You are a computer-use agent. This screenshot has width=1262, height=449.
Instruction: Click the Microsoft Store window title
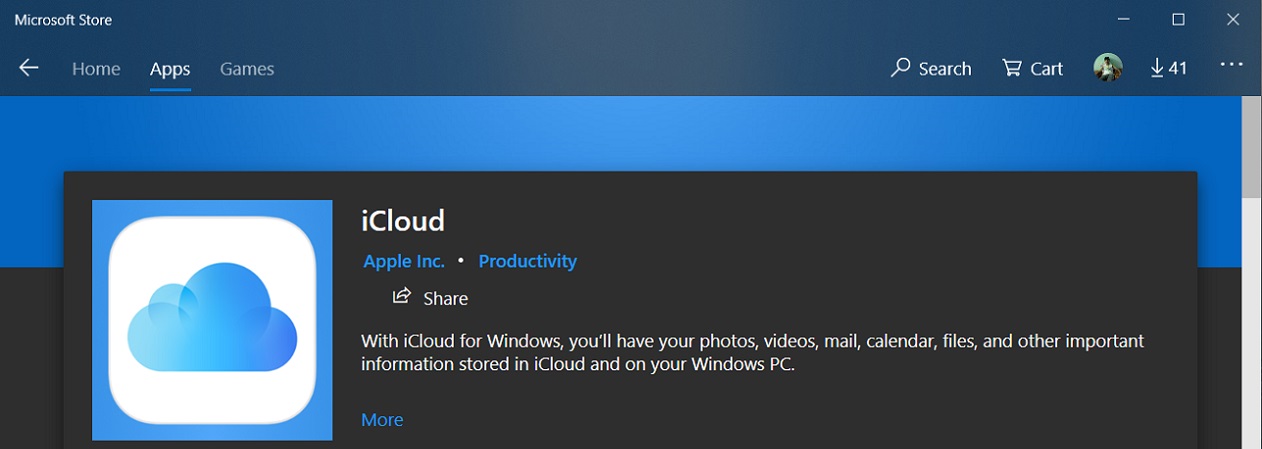(x=63, y=20)
